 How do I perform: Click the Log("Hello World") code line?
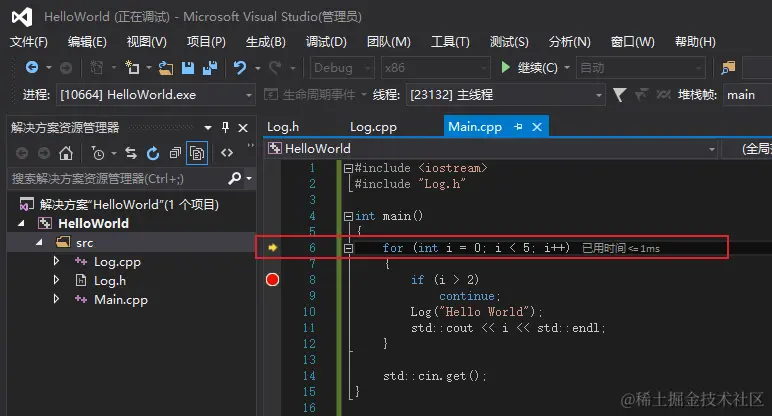[x=476, y=312]
